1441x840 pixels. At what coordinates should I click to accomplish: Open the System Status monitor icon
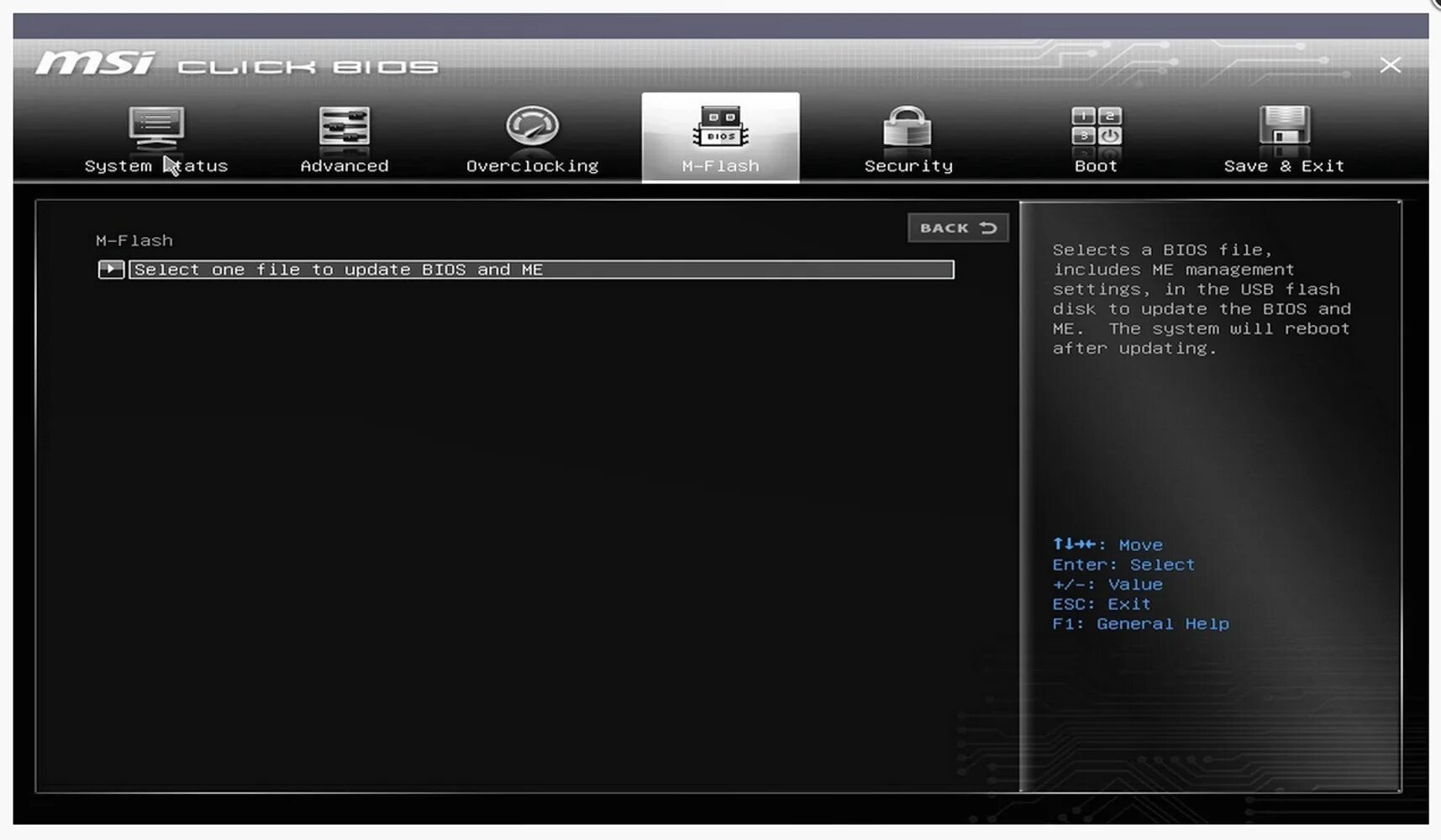[156, 128]
